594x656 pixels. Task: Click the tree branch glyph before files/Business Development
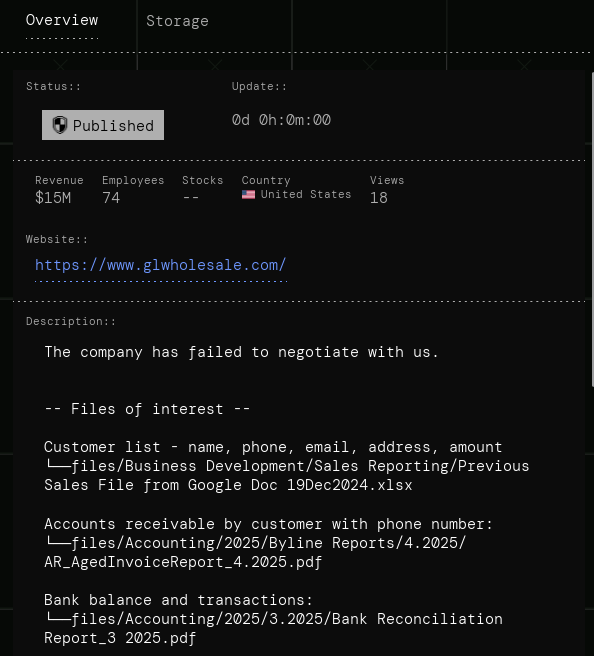click(57, 464)
